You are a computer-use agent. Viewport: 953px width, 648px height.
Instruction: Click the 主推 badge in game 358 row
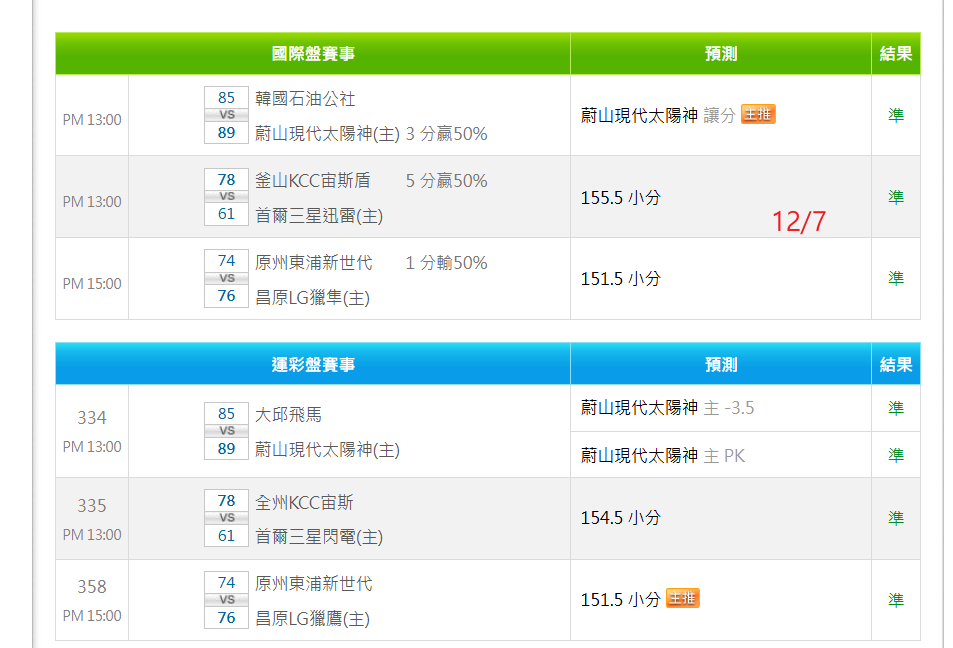[682, 598]
